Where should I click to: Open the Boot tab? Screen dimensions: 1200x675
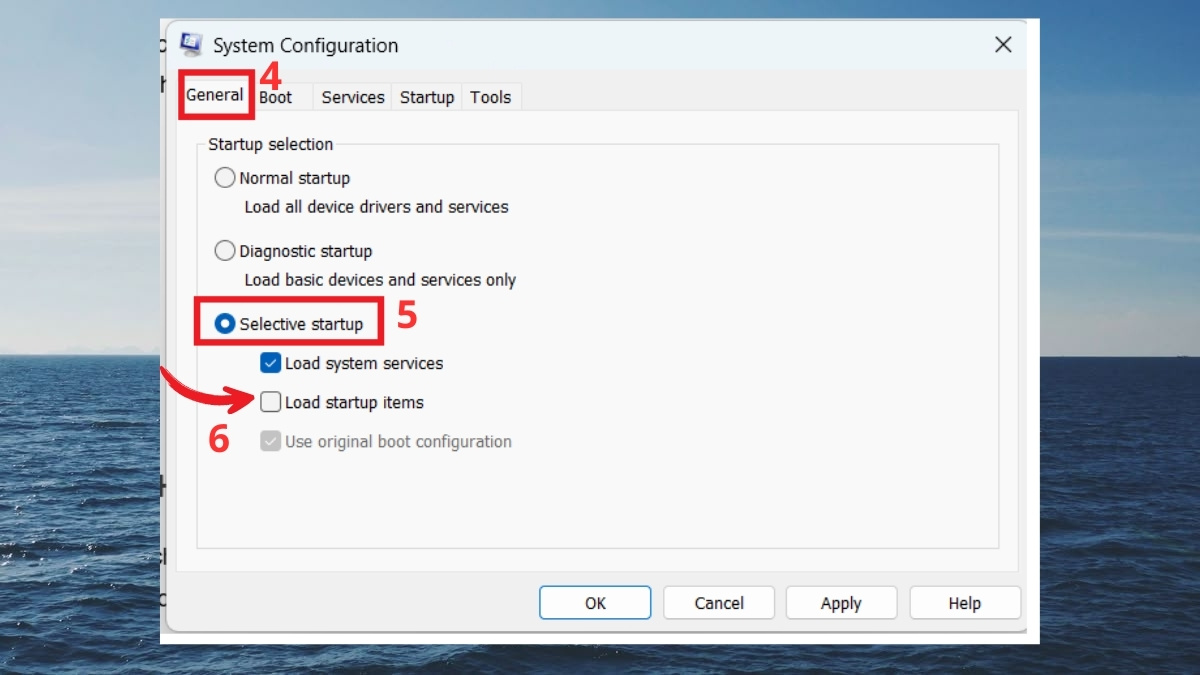276,97
